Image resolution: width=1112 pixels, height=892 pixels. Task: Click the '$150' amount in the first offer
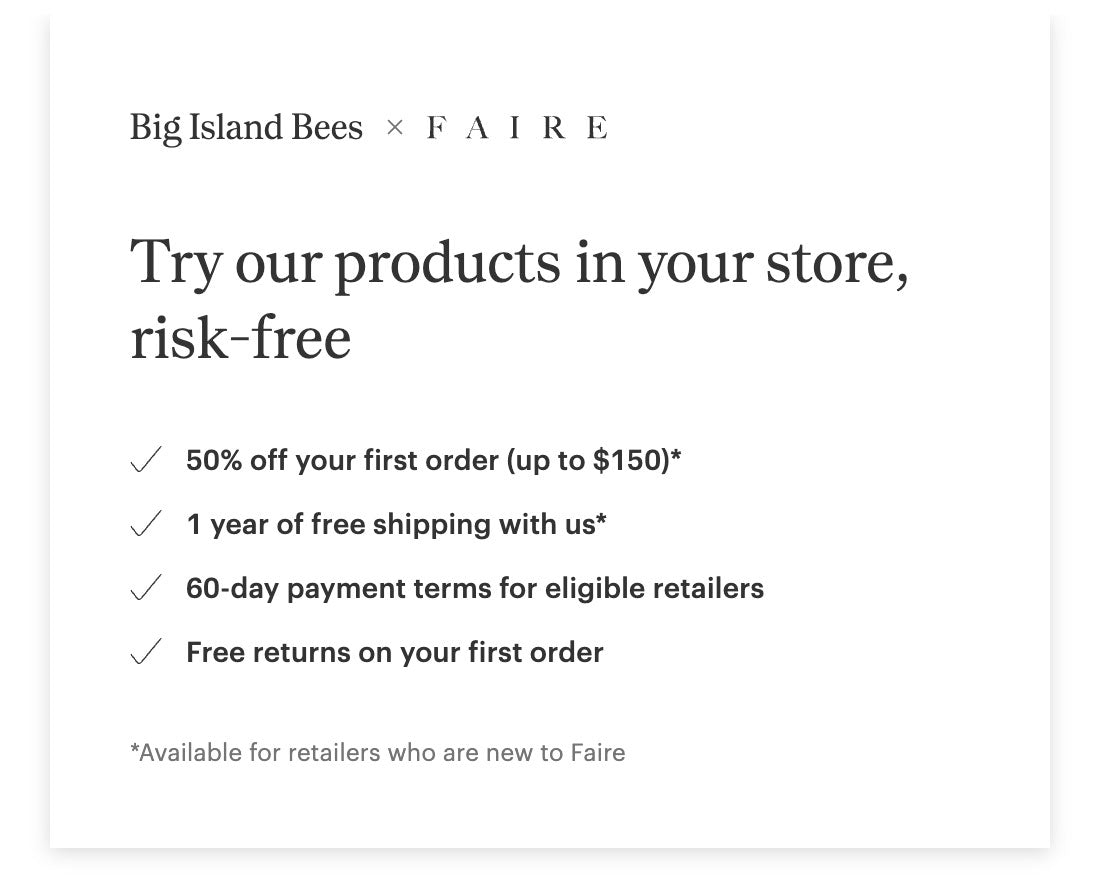(628, 460)
